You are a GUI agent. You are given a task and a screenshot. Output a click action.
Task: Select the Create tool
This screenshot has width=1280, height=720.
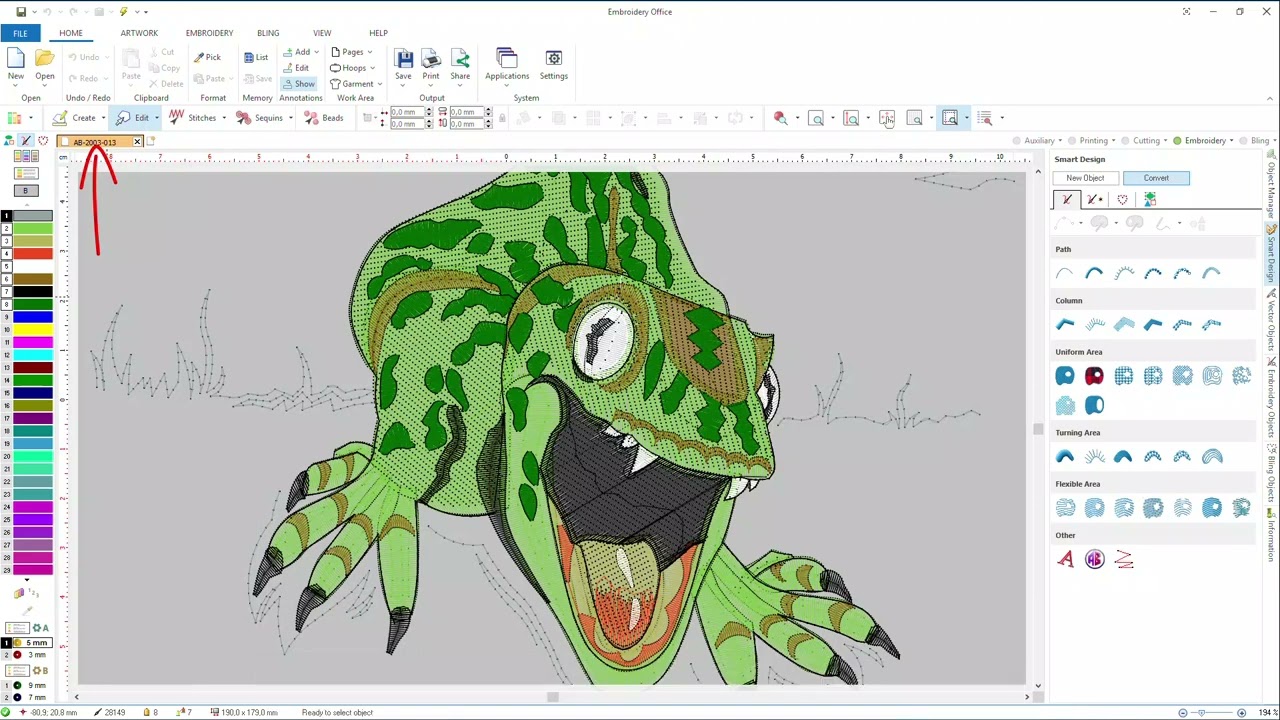75,118
